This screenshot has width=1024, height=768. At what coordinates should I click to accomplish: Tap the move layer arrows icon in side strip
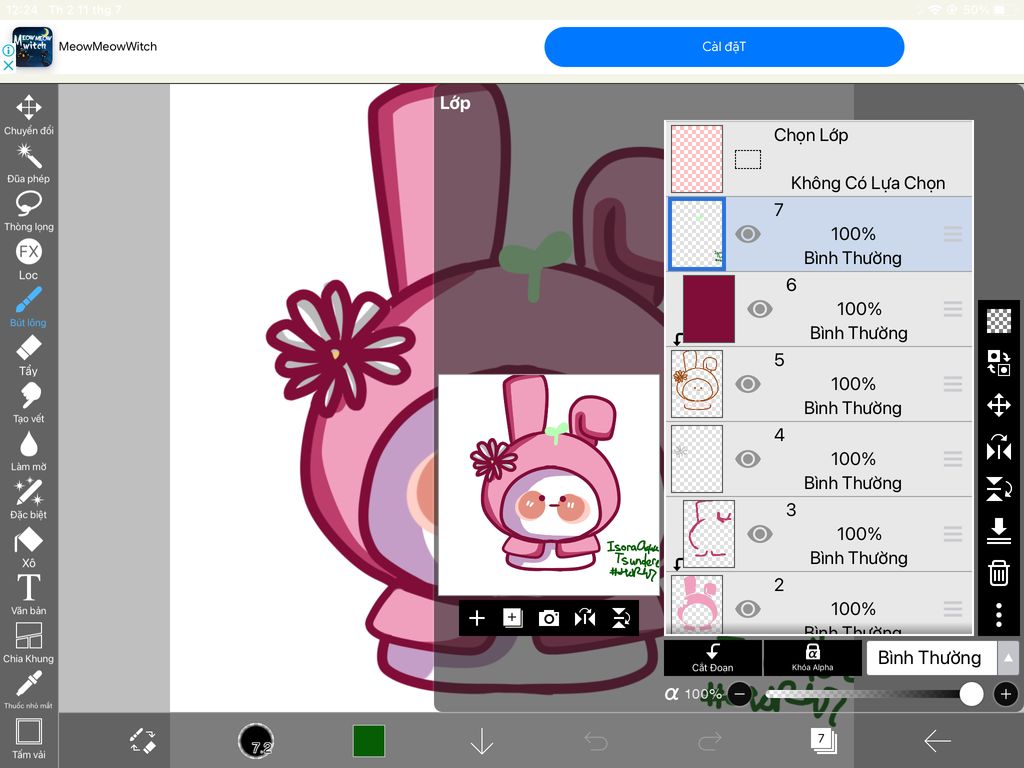point(999,405)
